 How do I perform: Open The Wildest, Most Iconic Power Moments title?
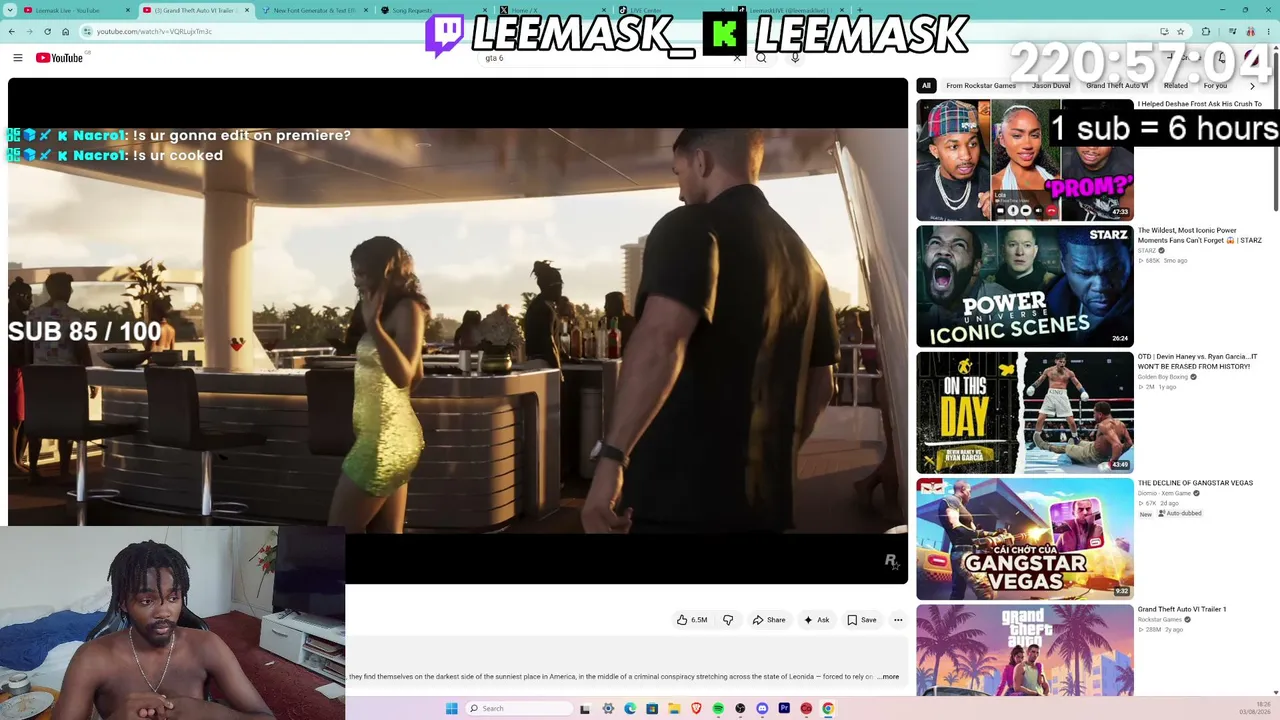1200,235
